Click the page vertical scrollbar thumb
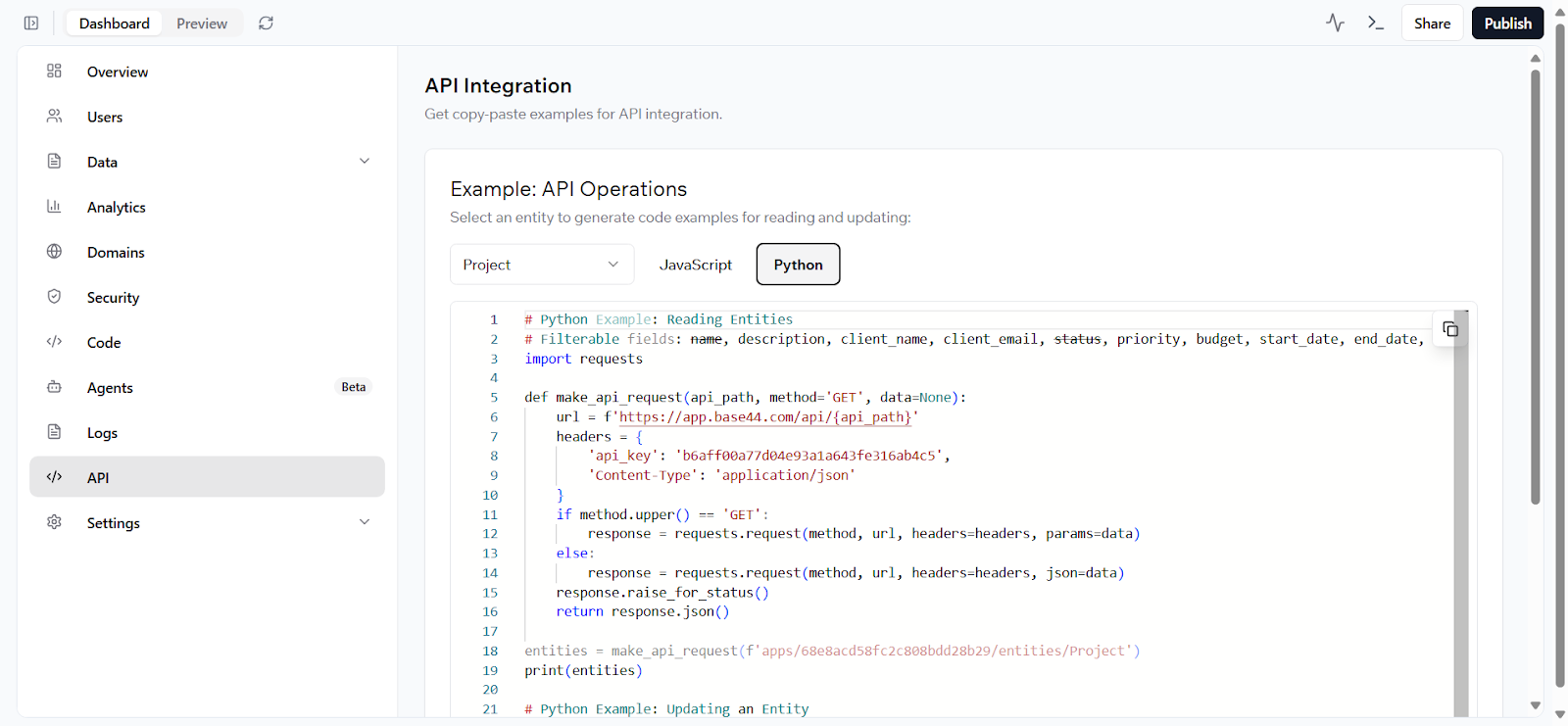 1535,287
